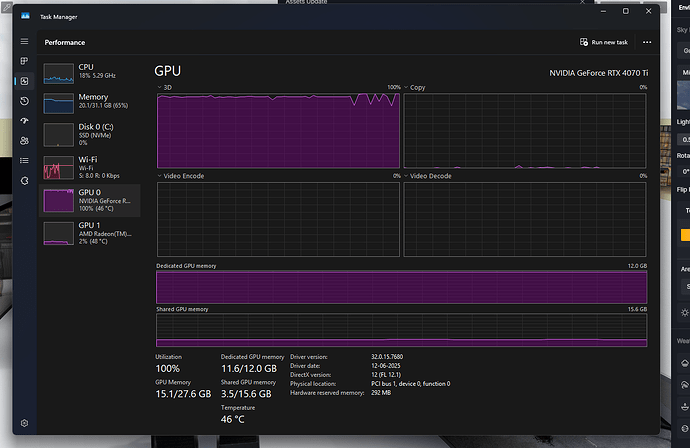This screenshot has height=448, width=690.
Task: Click the orange swatch in background panel
Action: (x=685, y=235)
